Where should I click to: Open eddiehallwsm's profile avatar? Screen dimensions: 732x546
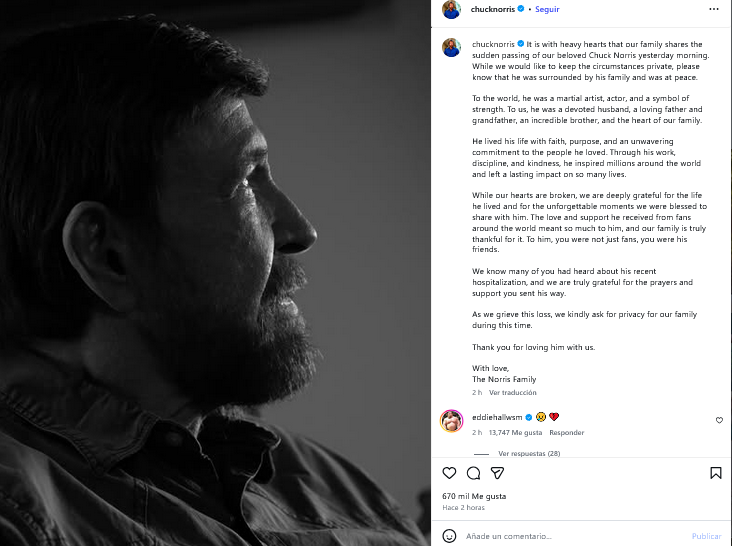[451, 421]
